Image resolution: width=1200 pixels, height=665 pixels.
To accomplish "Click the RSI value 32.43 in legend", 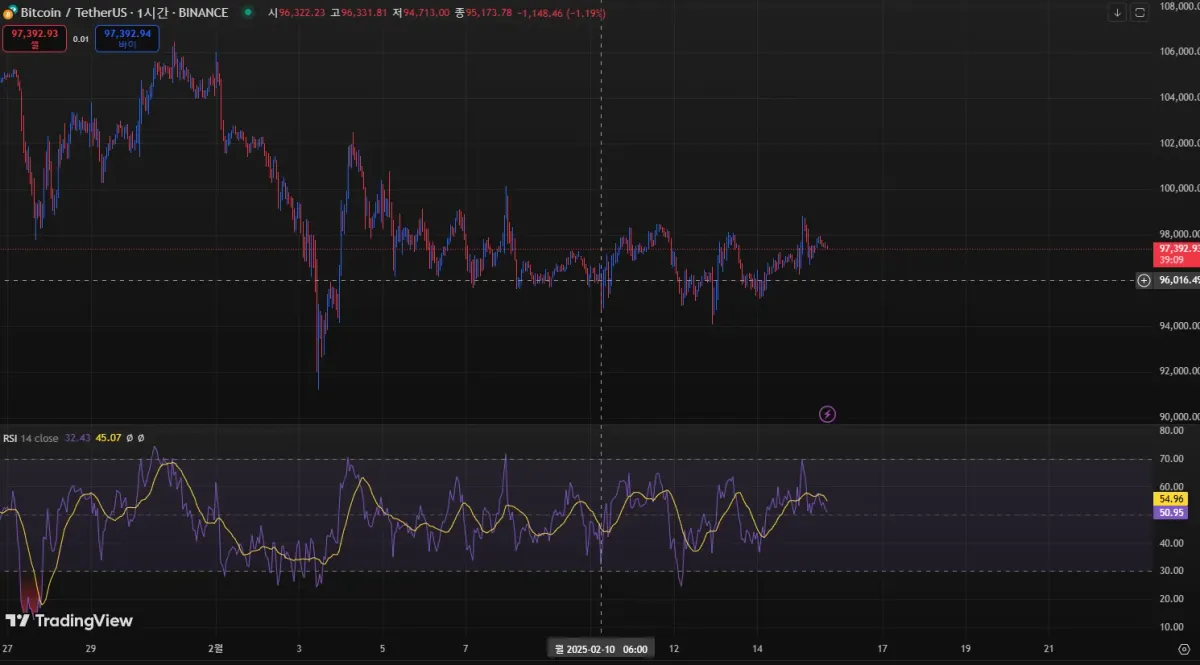I will pyautogui.click(x=77, y=438).
